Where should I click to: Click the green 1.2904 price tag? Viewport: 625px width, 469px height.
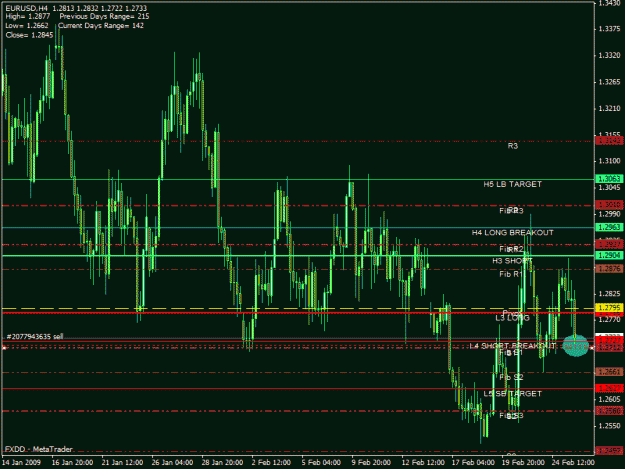coord(609,255)
